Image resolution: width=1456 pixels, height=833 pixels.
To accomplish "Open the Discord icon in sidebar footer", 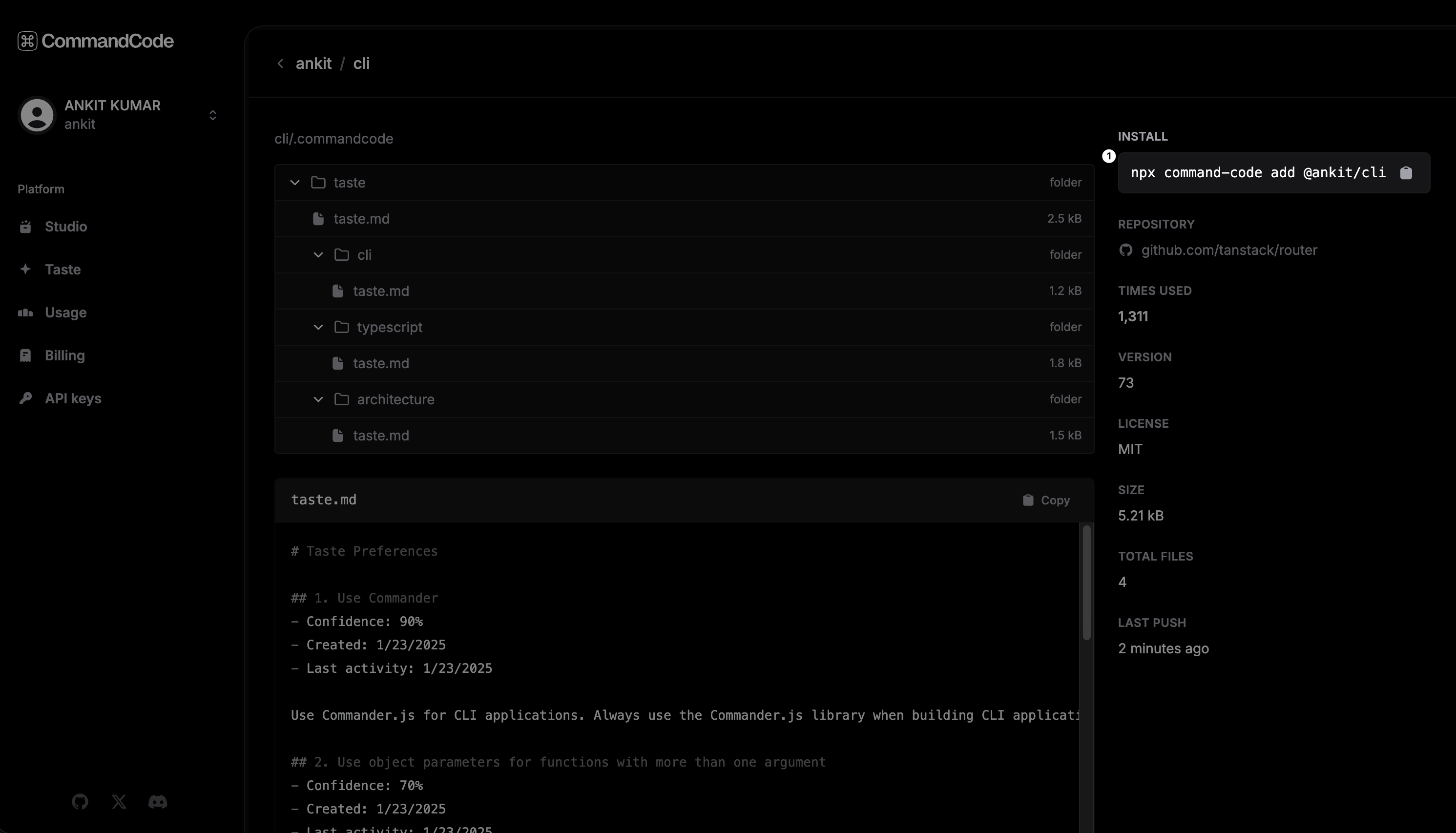I will [x=158, y=802].
